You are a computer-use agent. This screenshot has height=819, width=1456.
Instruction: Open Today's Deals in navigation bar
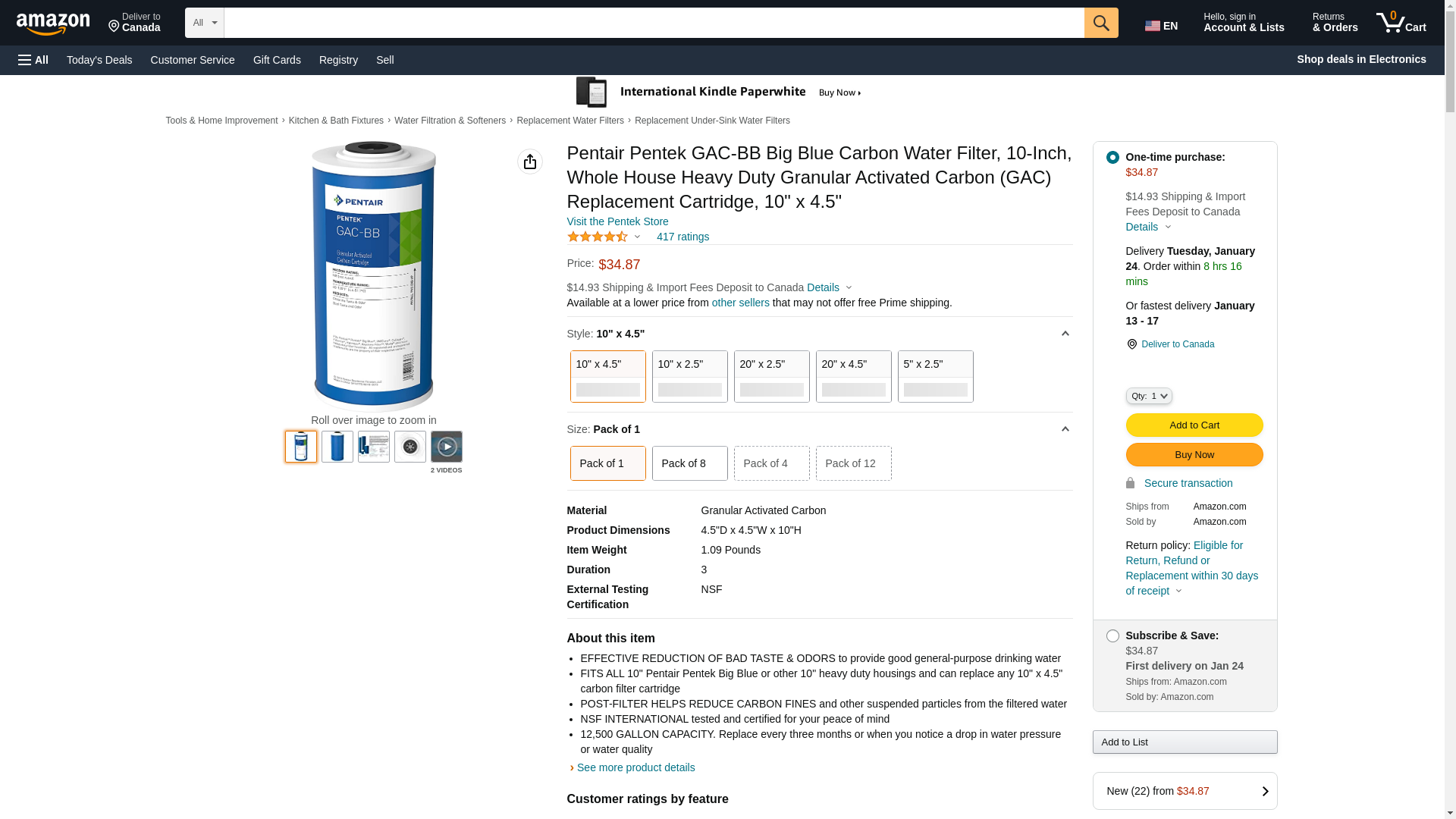point(99,60)
